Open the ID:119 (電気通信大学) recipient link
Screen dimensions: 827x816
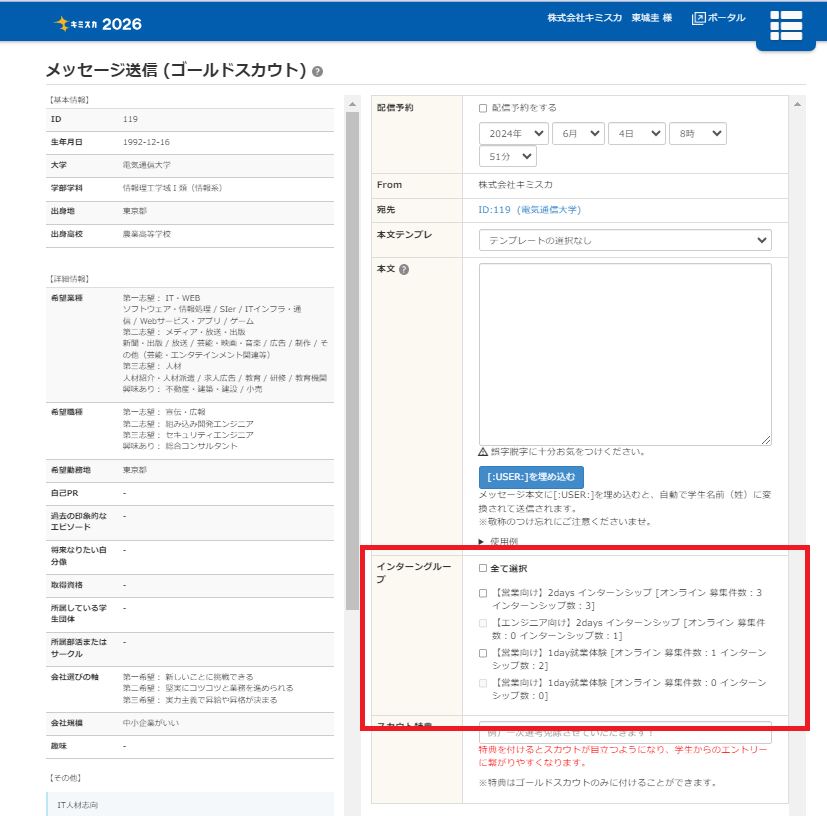pos(530,210)
